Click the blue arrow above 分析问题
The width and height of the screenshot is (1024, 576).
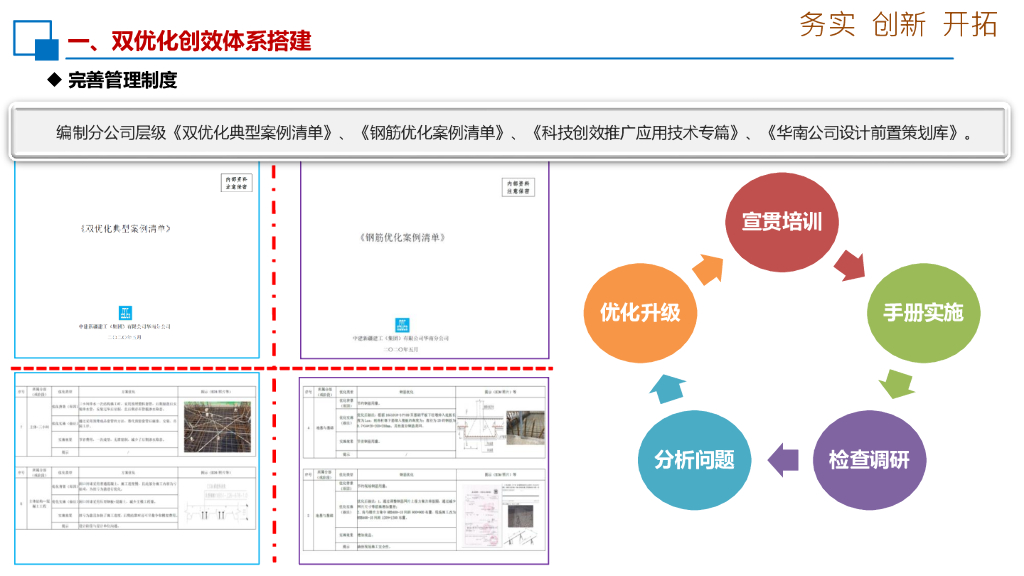[x=667, y=388]
